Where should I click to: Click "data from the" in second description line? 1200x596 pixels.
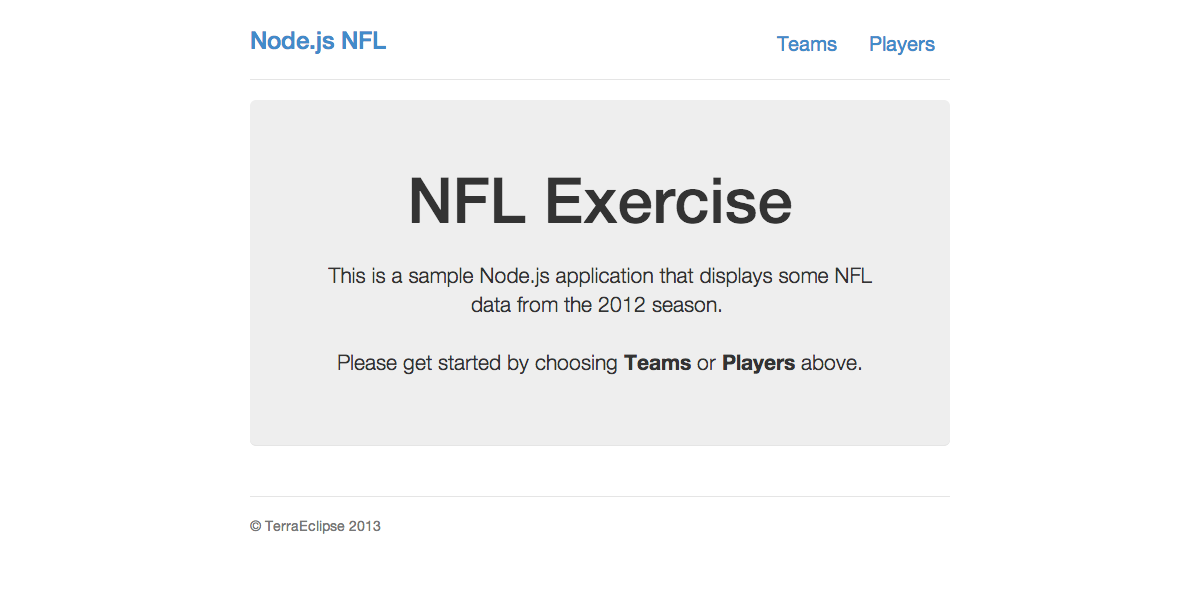(x=532, y=305)
